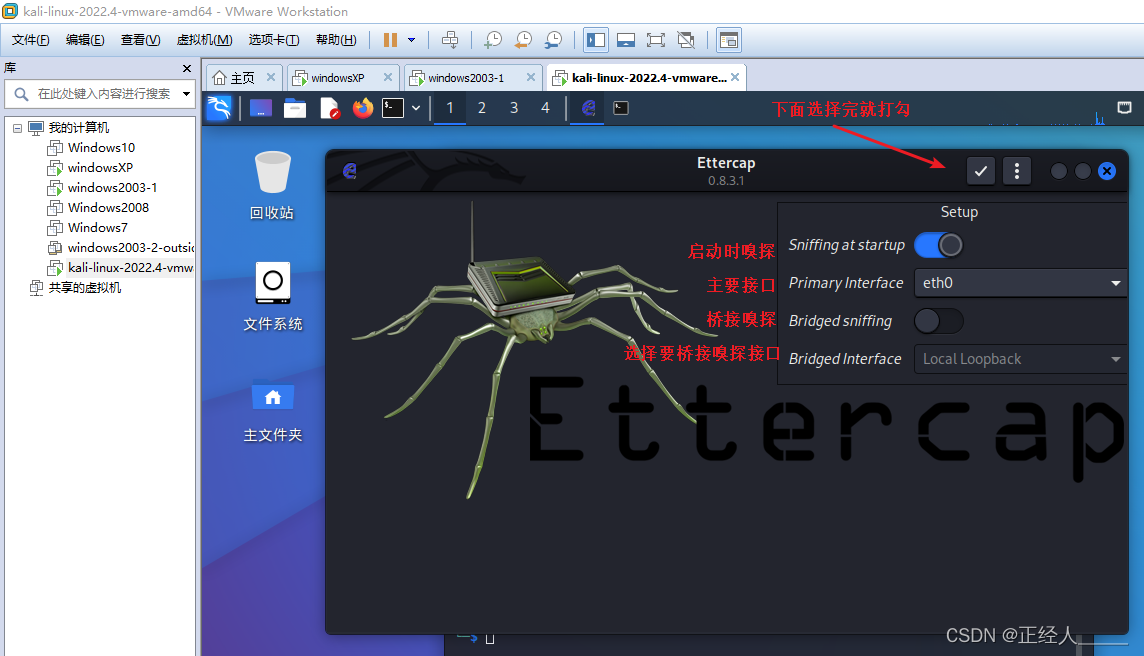
Task: Open the snapshot manager toolbar icon
Action: [554, 39]
